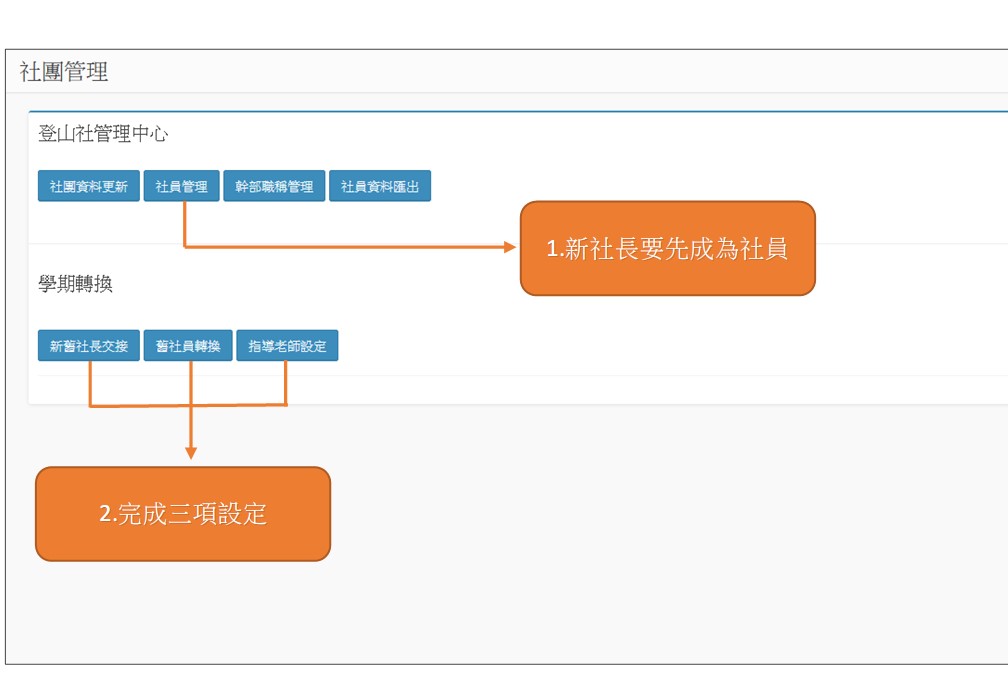Click the orange callout 1.新社長要先成為社員

(667, 249)
